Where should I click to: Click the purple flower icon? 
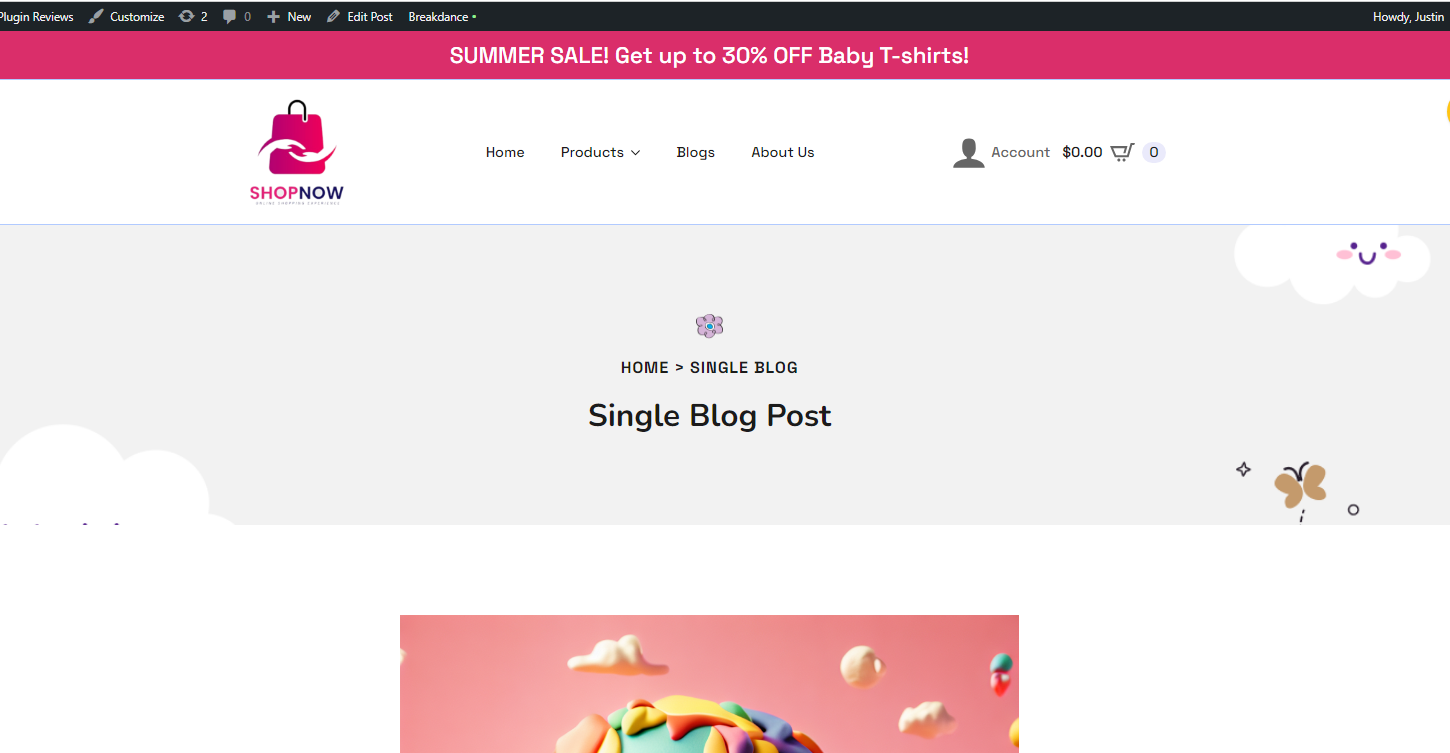pyautogui.click(x=709, y=326)
